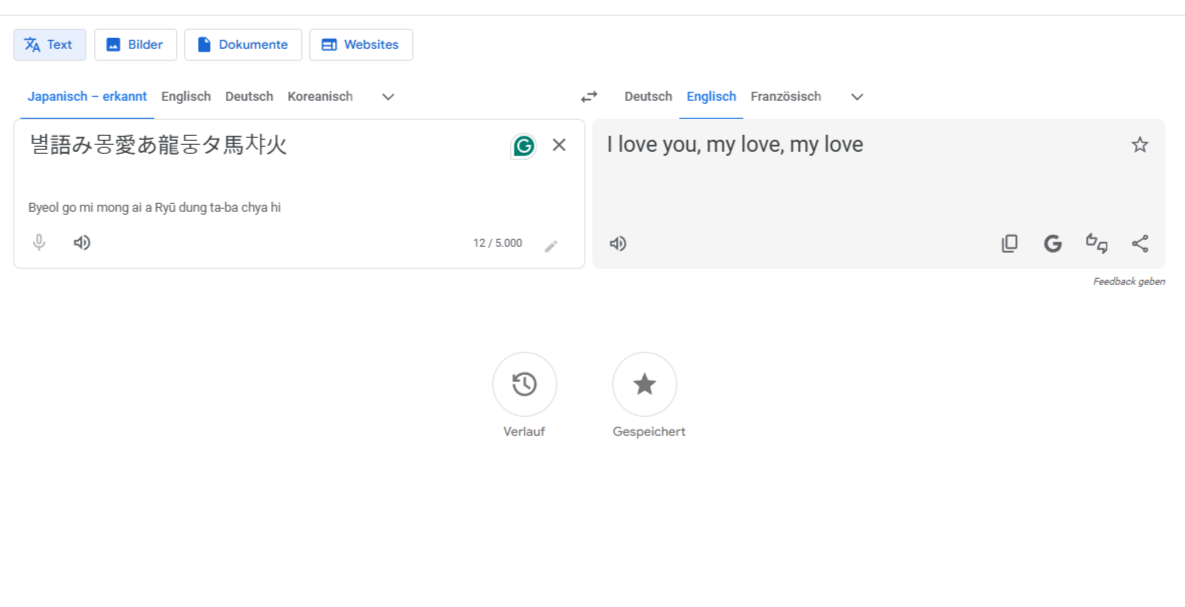This screenshot has height=607, width=1185.
Task: Choose Koreanisch as source language
Action: pos(320,97)
